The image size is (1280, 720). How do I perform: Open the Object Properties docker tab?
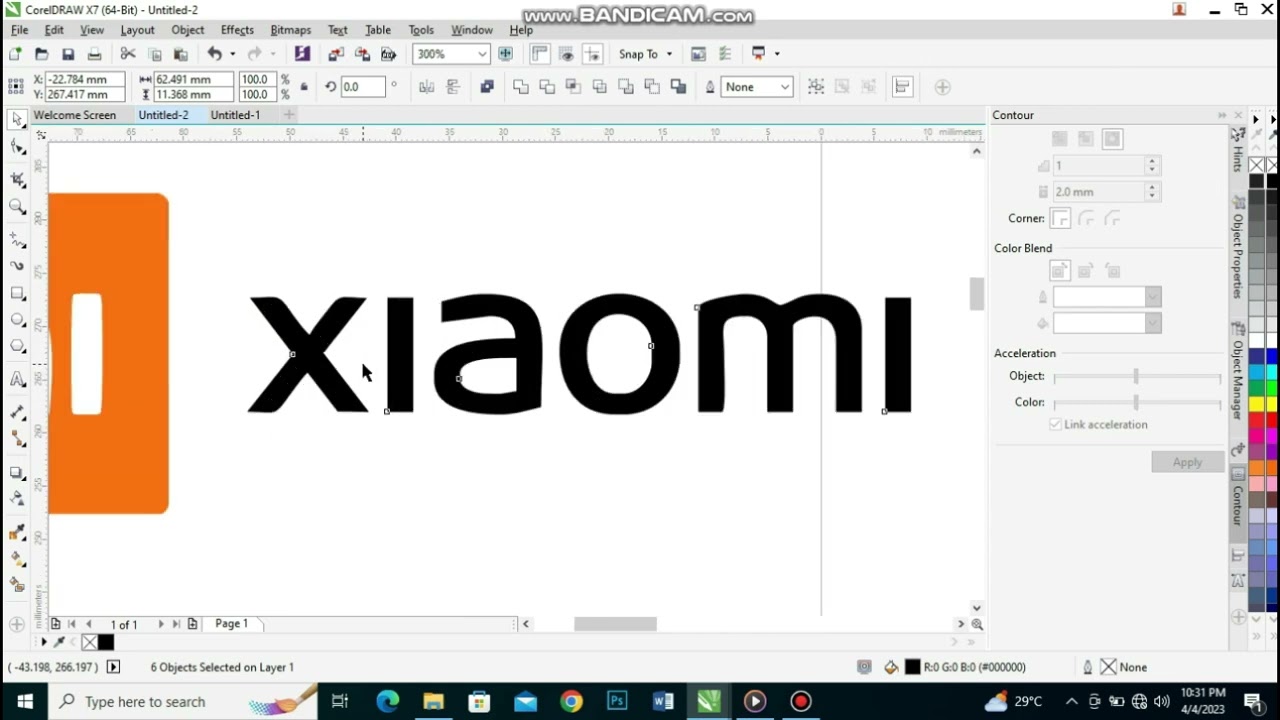1238,251
